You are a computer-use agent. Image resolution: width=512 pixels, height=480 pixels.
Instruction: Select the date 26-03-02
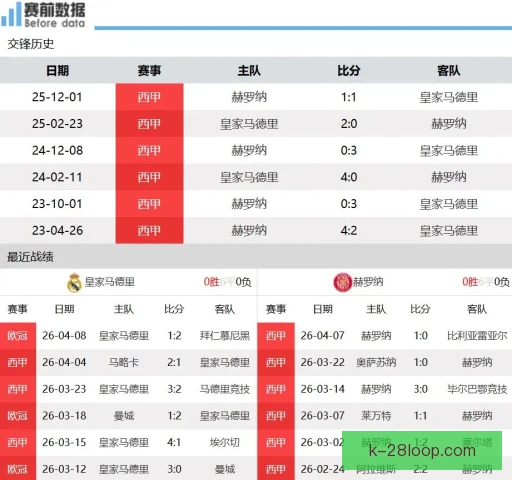coord(322,442)
